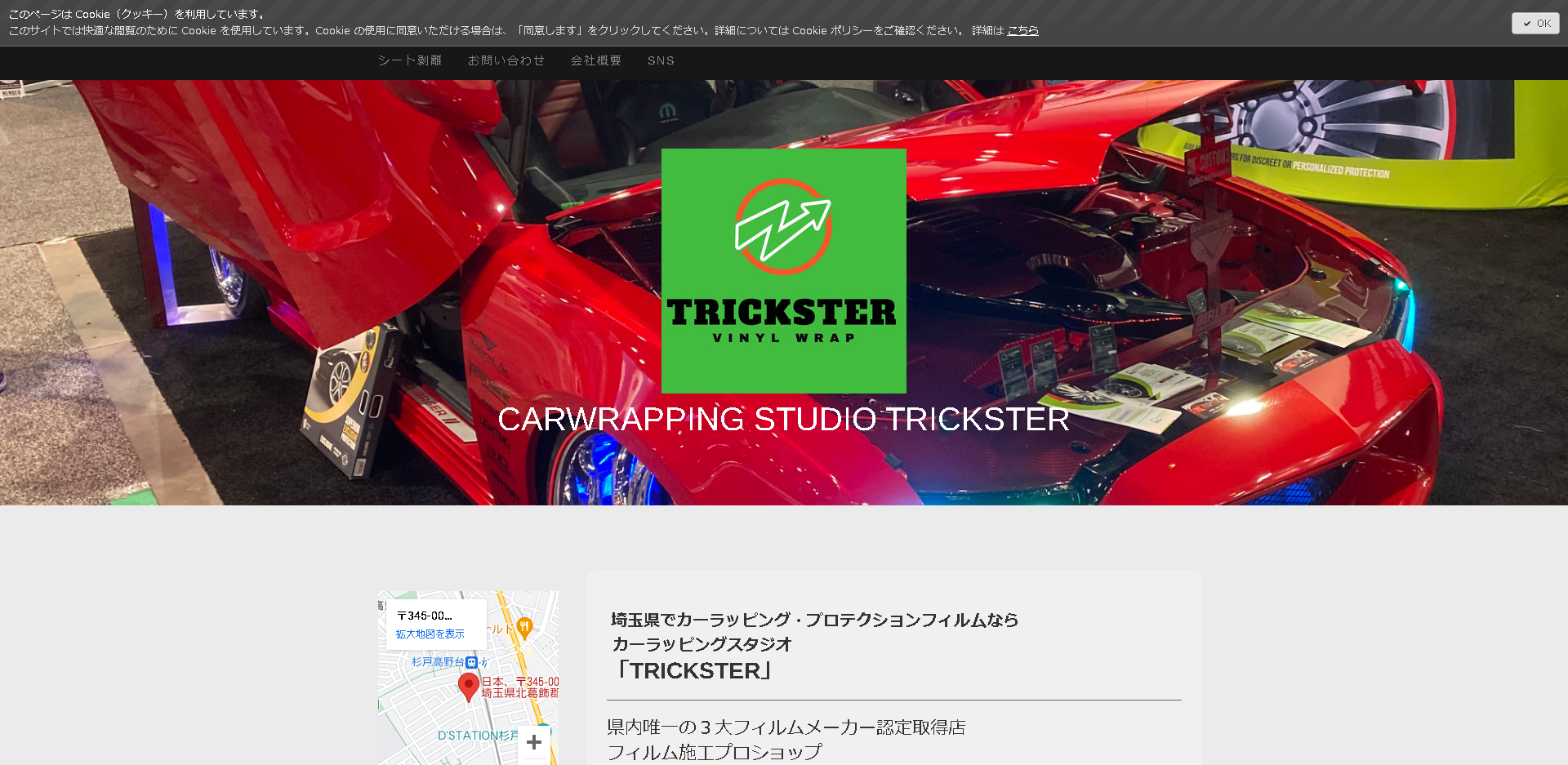The height and width of the screenshot is (765, 1568).
Task: Click the 〒345-00... address card title
Action: pyautogui.click(x=425, y=616)
